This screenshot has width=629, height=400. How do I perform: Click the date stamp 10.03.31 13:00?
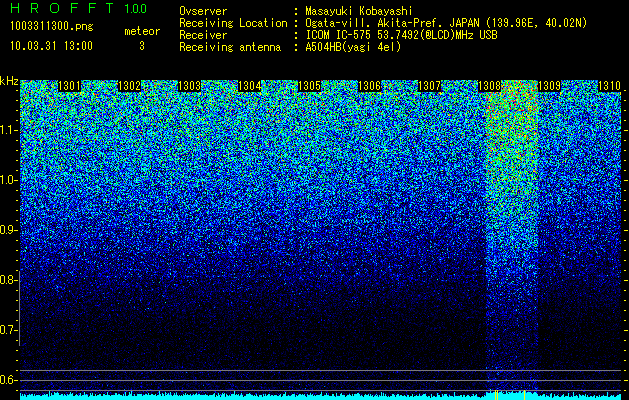pos(51,46)
